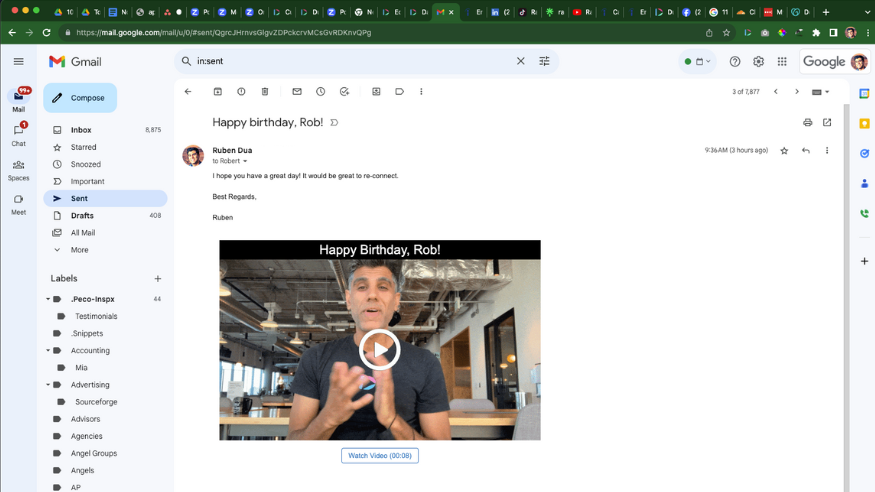Collapse the Accounting label

[48, 350]
